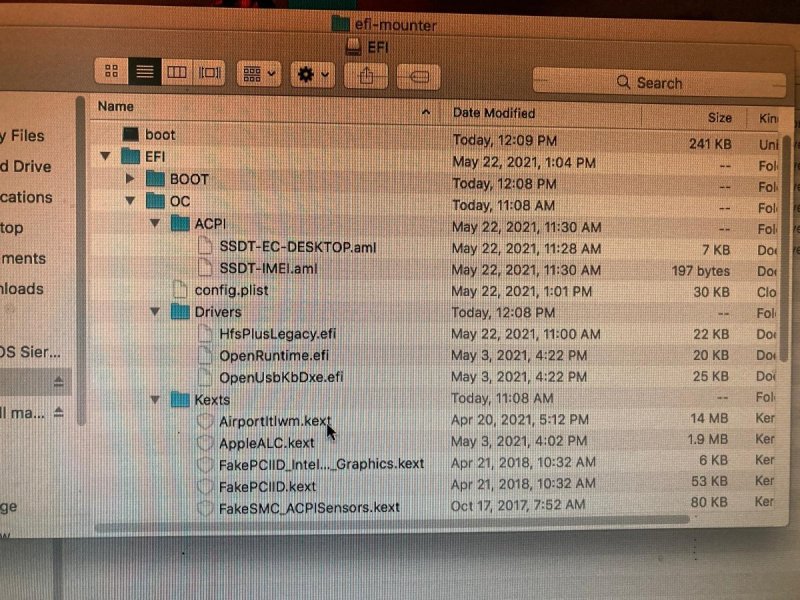Click the 'SSDT-IMEI.aml' file name
Image resolution: width=800 pixels, height=600 pixels.
268,268
